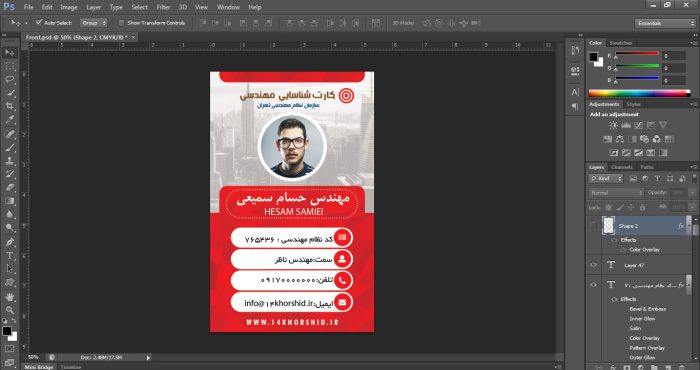700x370 pixels.
Task: Enable Show Transform Controls checkbox
Action: pos(121,23)
